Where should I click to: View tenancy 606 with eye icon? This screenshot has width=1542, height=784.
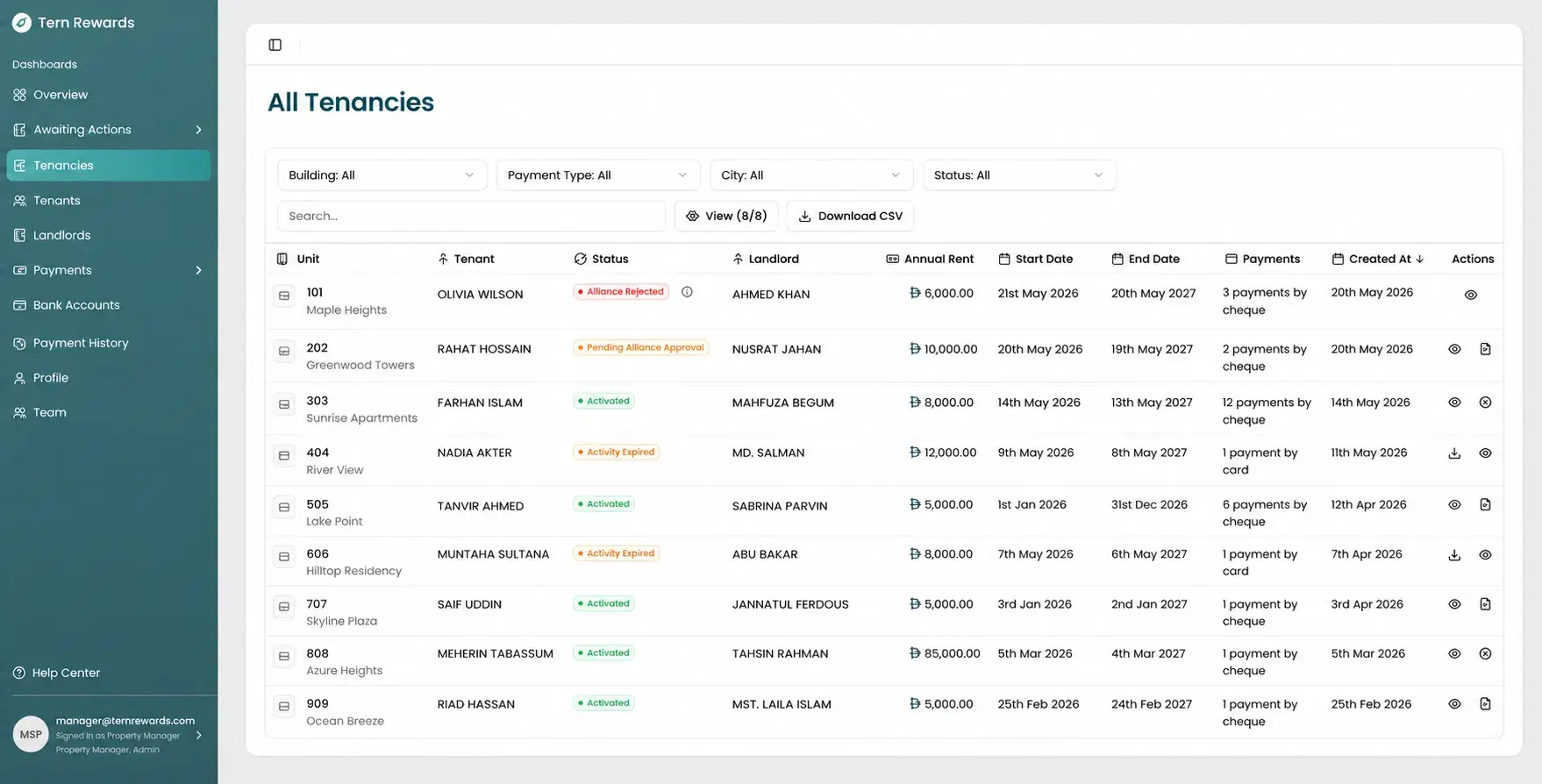(1485, 555)
